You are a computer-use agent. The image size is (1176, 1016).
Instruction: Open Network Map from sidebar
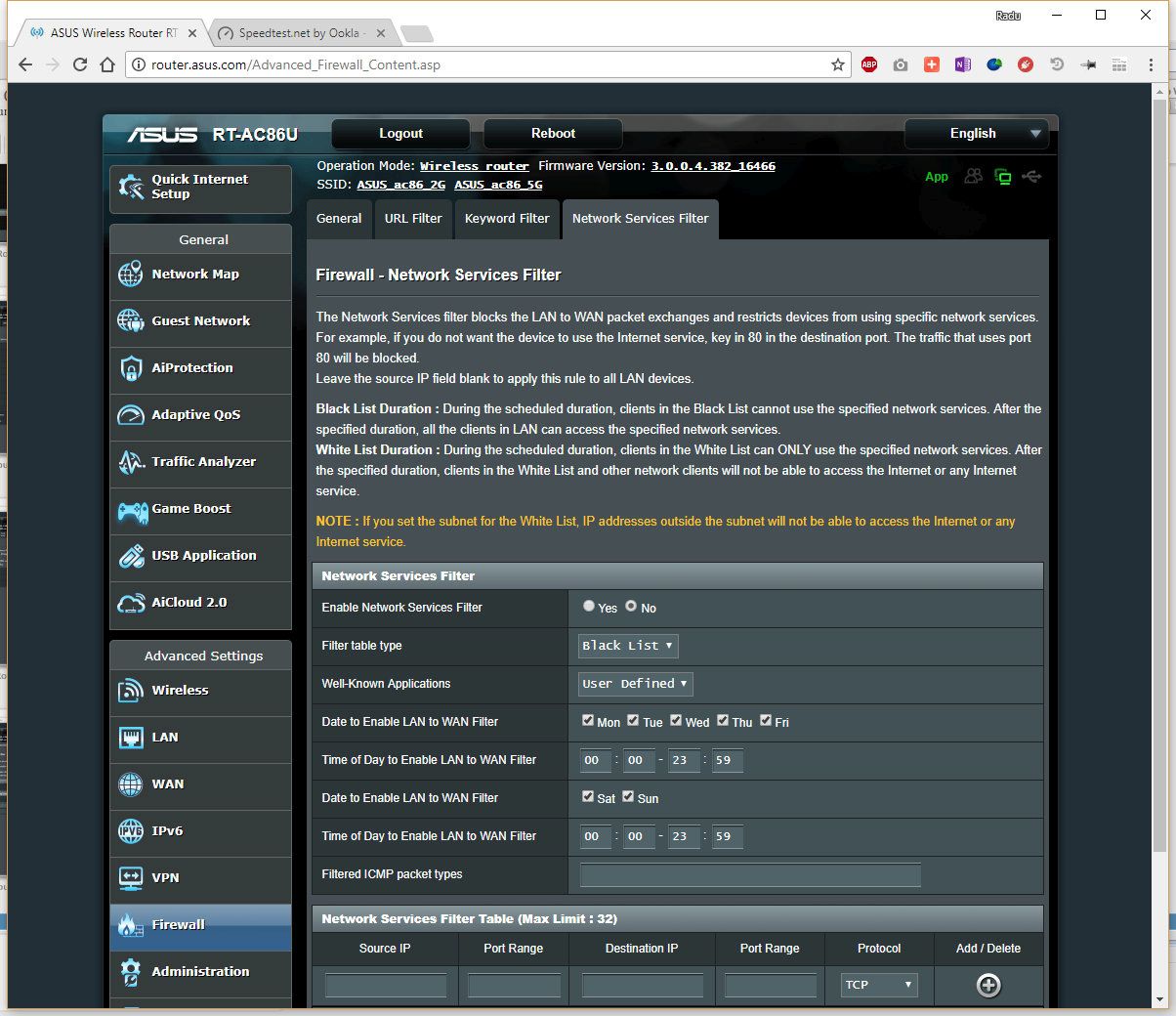pyautogui.click(x=200, y=275)
